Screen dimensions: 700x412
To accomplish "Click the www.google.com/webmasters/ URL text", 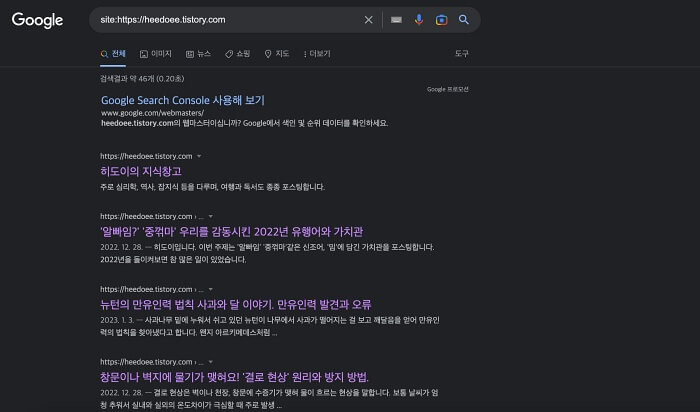I will coord(152,113).
